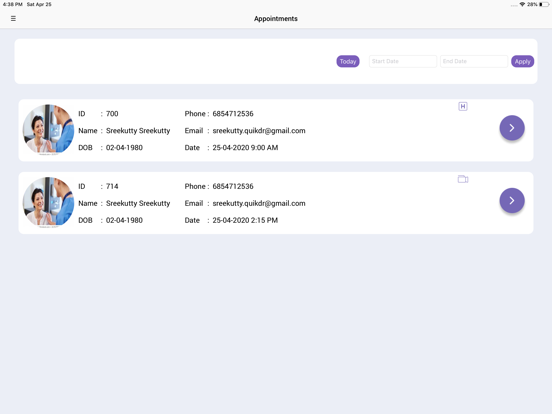The image size is (552, 414).
Task: Click DOB value on appointment 714 card
Action: tap(124, 220)
